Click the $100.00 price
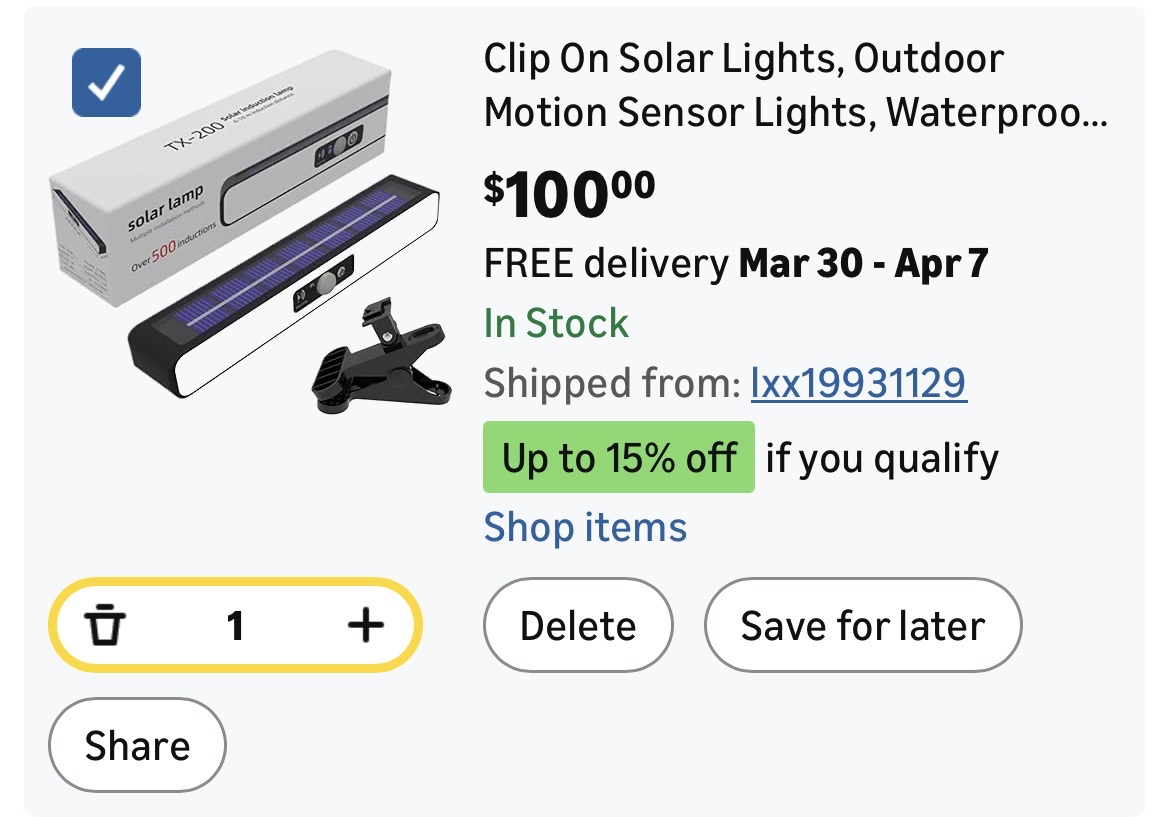Image resolution: width=1170 pixels, height=817 pixels. point(569,195)
